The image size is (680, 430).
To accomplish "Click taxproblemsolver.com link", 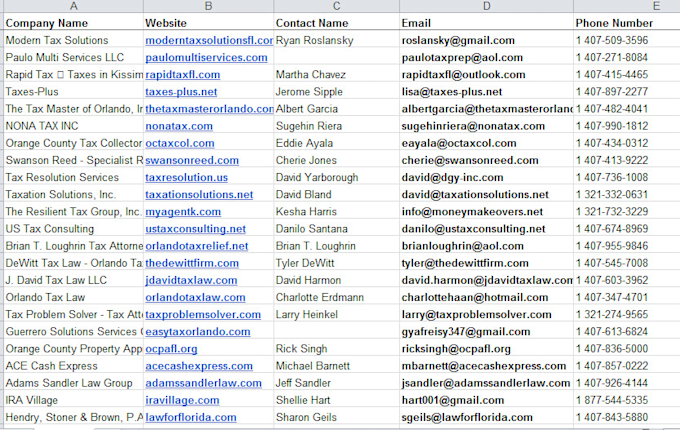I will 203,315.
